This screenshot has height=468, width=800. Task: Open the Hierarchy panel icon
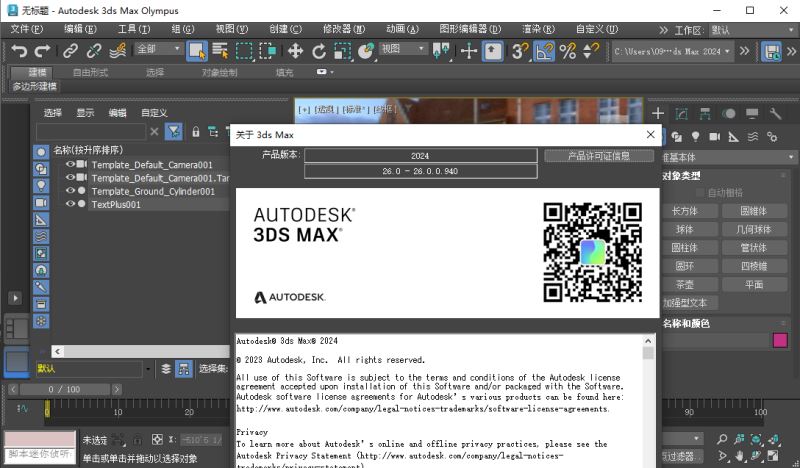click(x=705, y=113)
